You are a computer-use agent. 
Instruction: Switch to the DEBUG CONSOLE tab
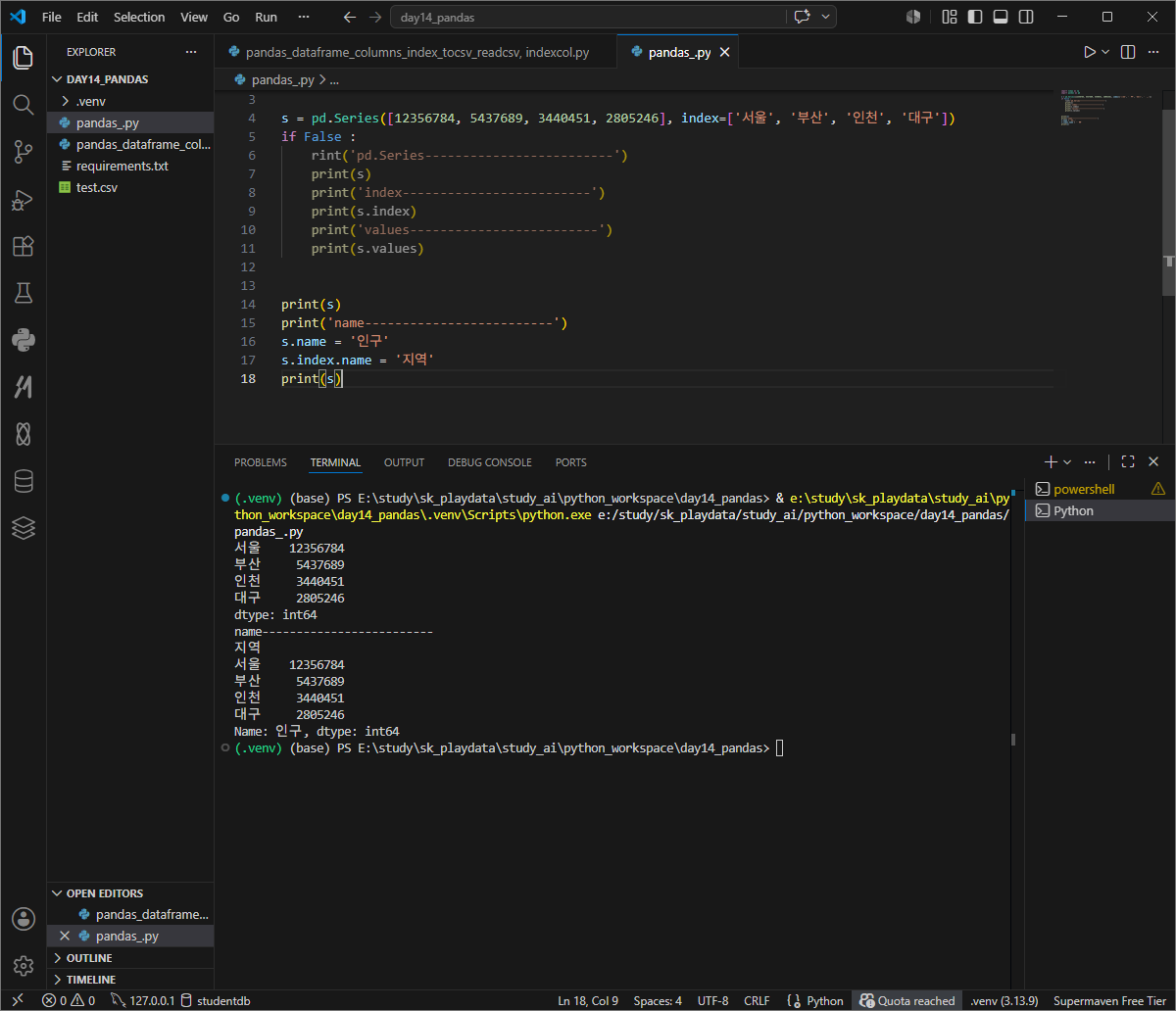pyautogui.click(x=490, y=462)
